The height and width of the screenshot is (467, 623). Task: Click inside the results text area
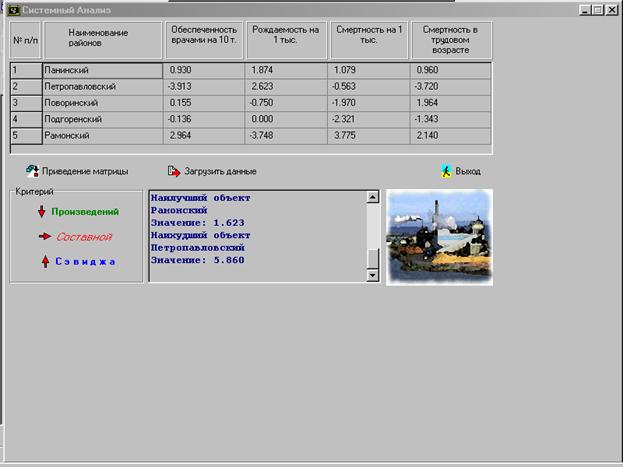(x=257, y=236)
